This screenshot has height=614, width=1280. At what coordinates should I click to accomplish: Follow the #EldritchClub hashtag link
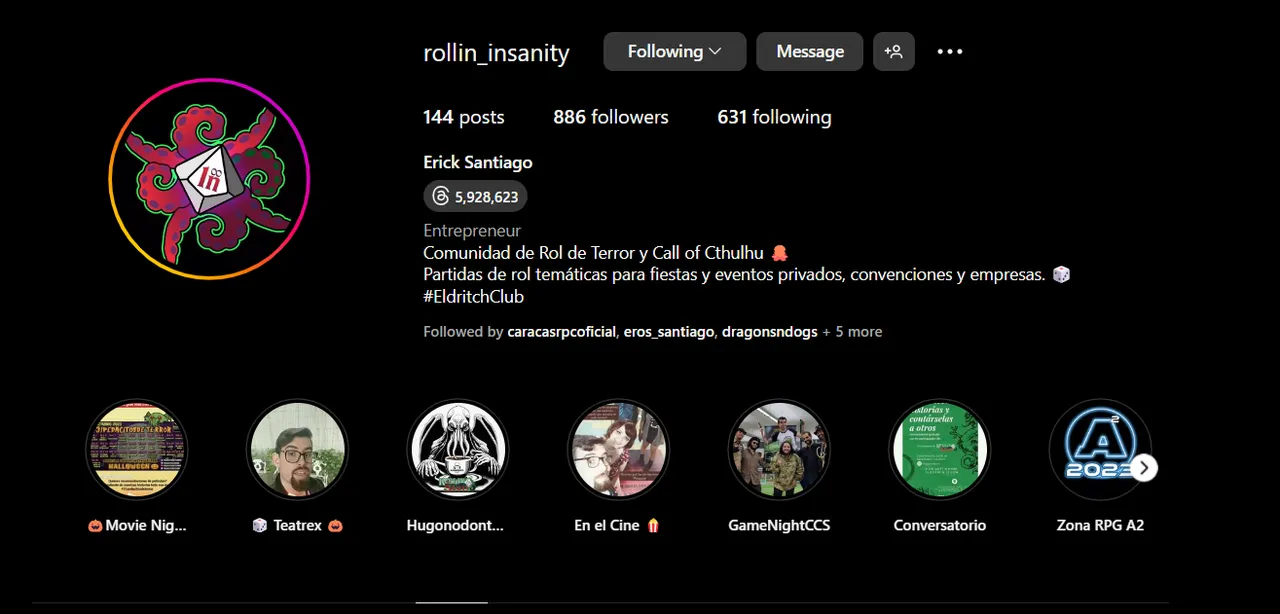coord(473,297)
